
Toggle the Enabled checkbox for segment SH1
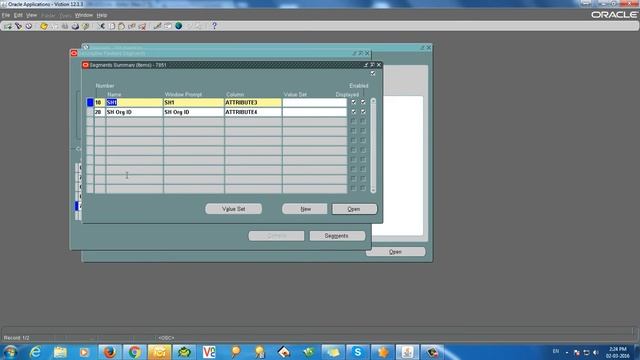(363, 102)
